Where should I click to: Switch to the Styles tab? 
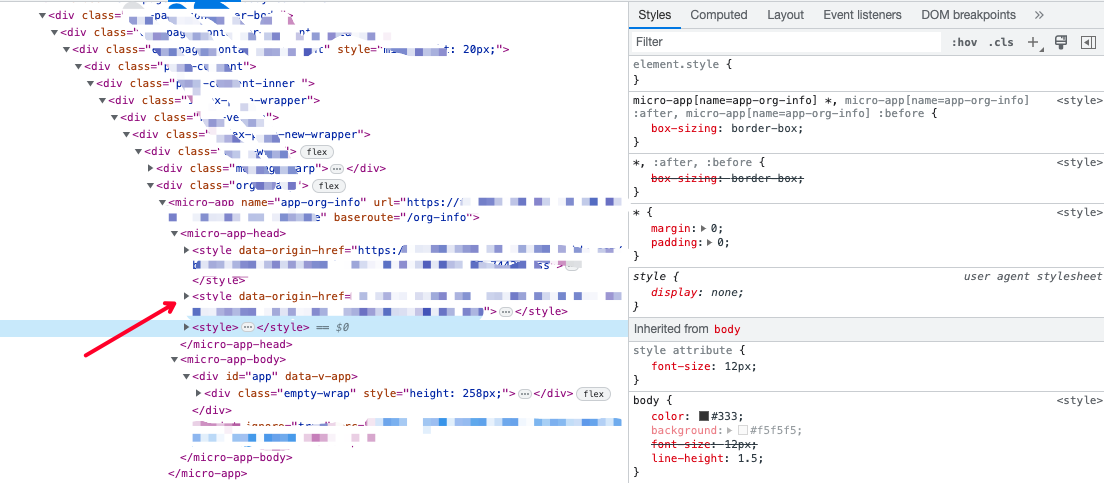point(655,15)
